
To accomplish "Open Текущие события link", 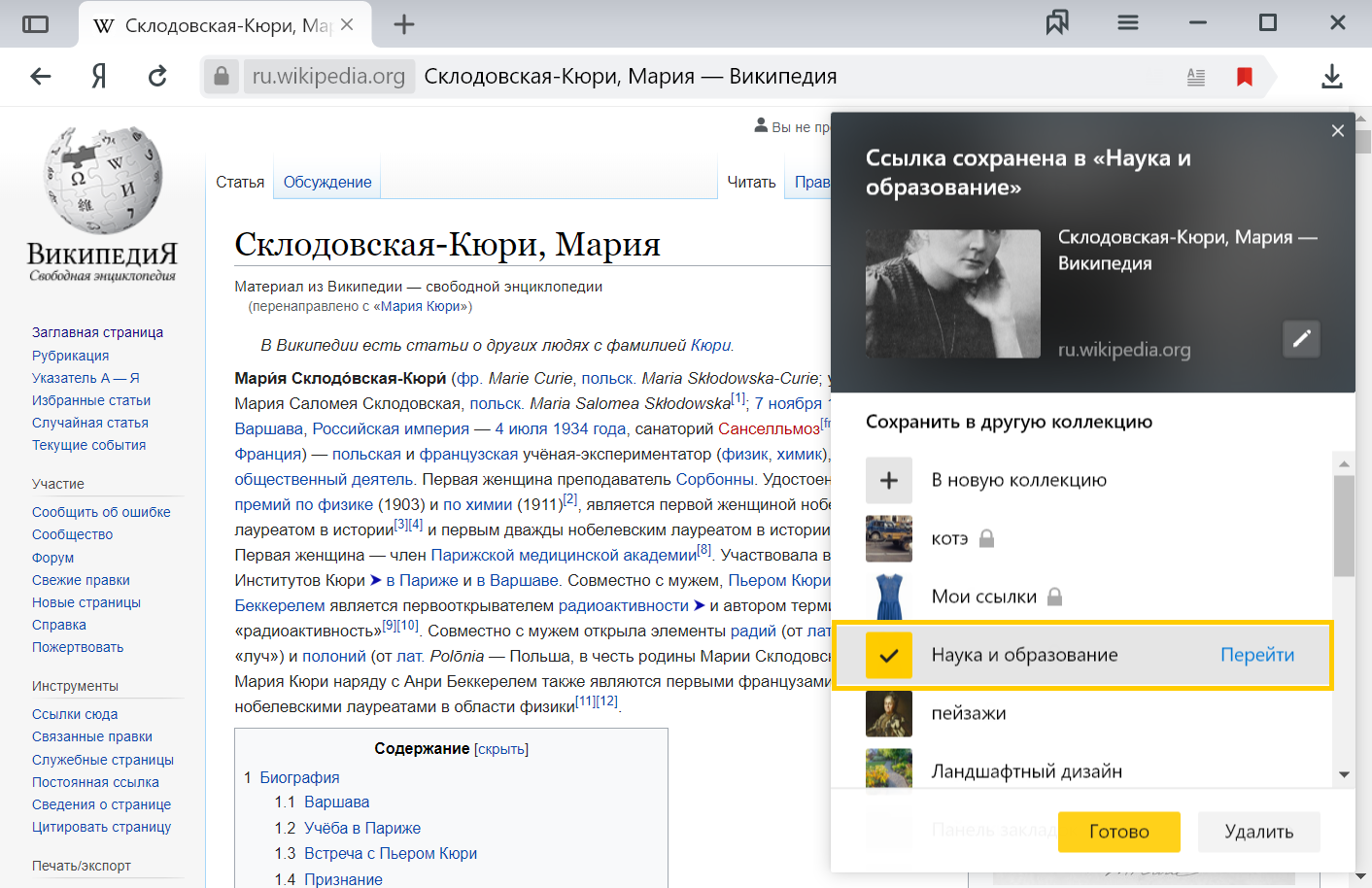I will click(88, 445).
